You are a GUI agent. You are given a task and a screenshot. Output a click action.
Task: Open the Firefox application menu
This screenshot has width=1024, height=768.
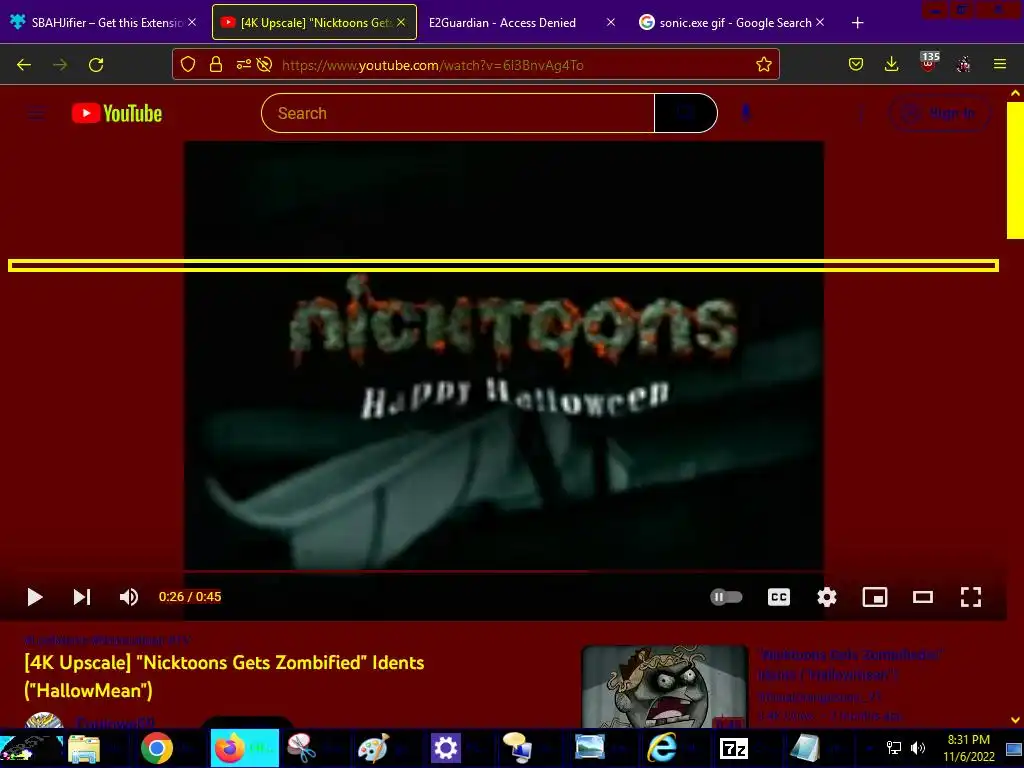pos(1000,64)
